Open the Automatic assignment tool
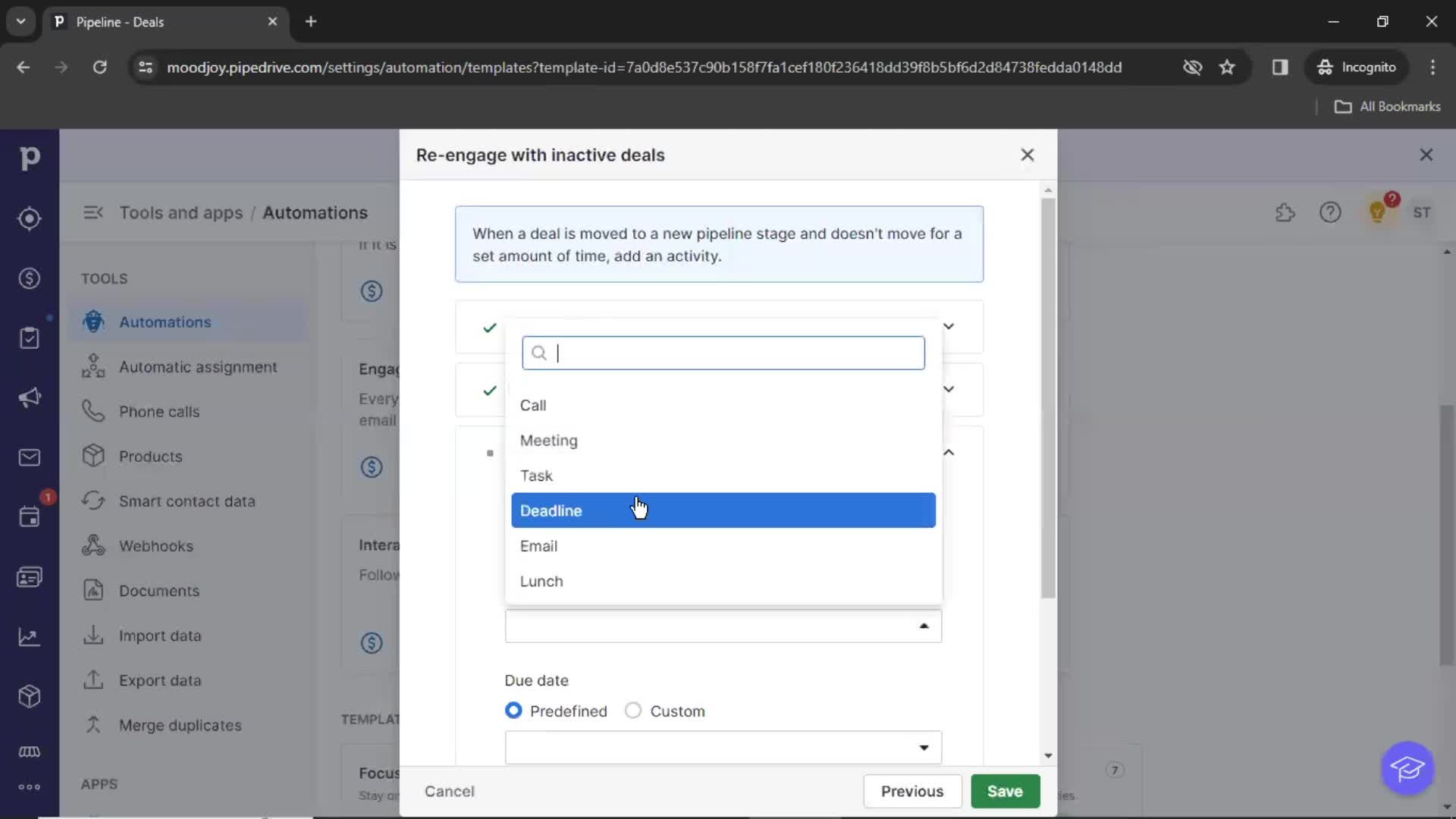The width and height of the screenshot is (1456, 819). pos(199,366)
